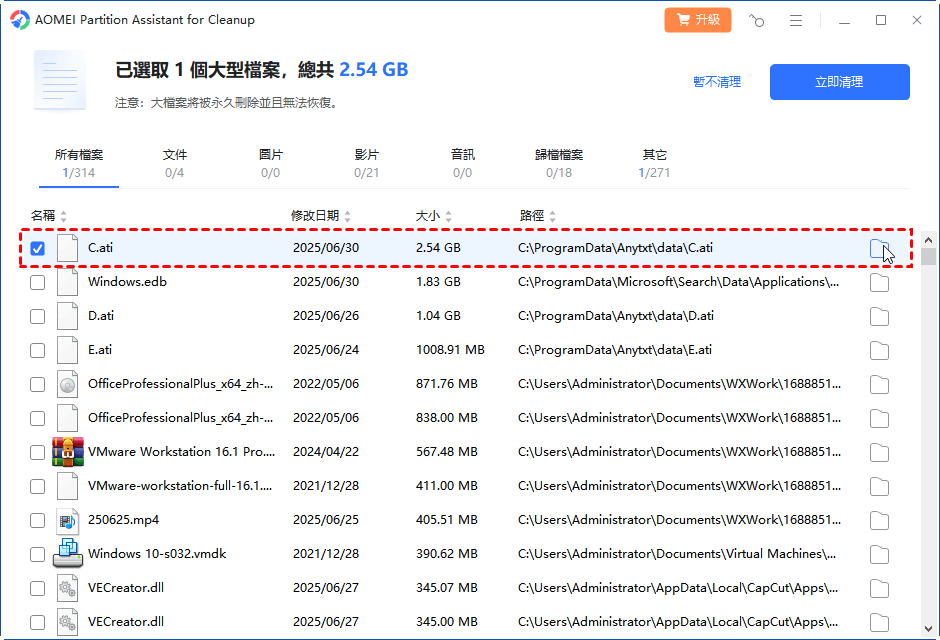The image size is (940, 640).
Task: Open folder for 838.00 MB OfficeProfessionalPlus file
Action: tap(879, 418)
